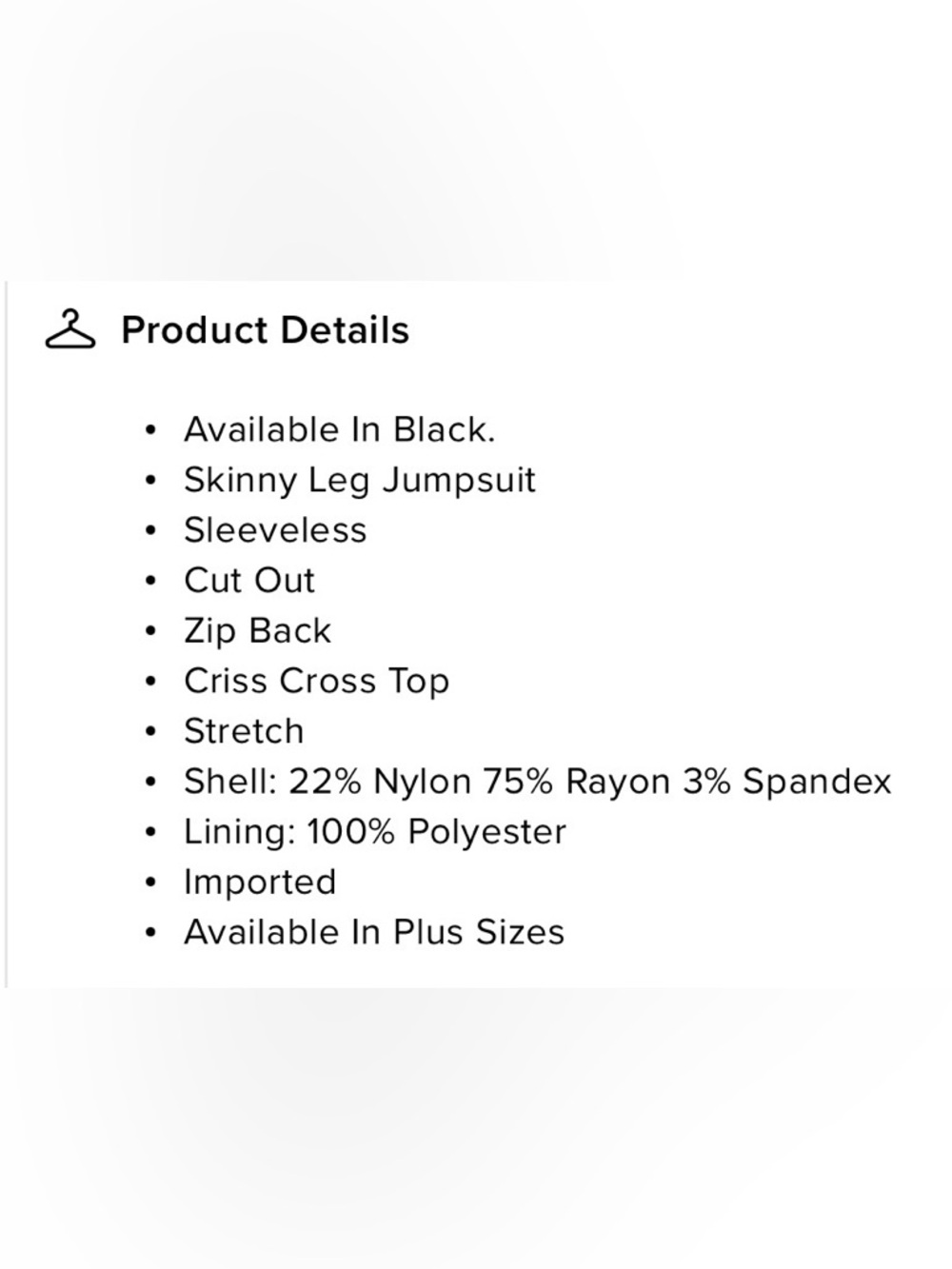
Task: Click the bullet beside 'Available In Black.'
Action: [x=150, y=431]
